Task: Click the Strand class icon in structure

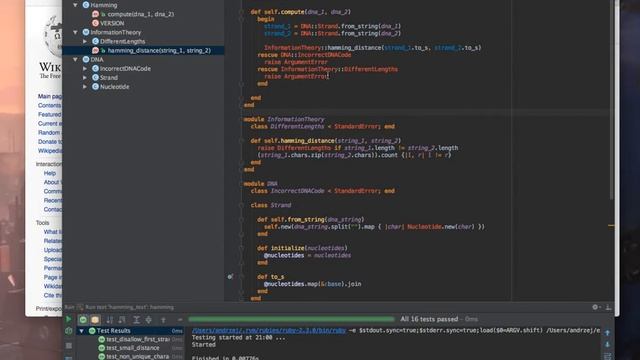Action: click(x=95, y=78)
